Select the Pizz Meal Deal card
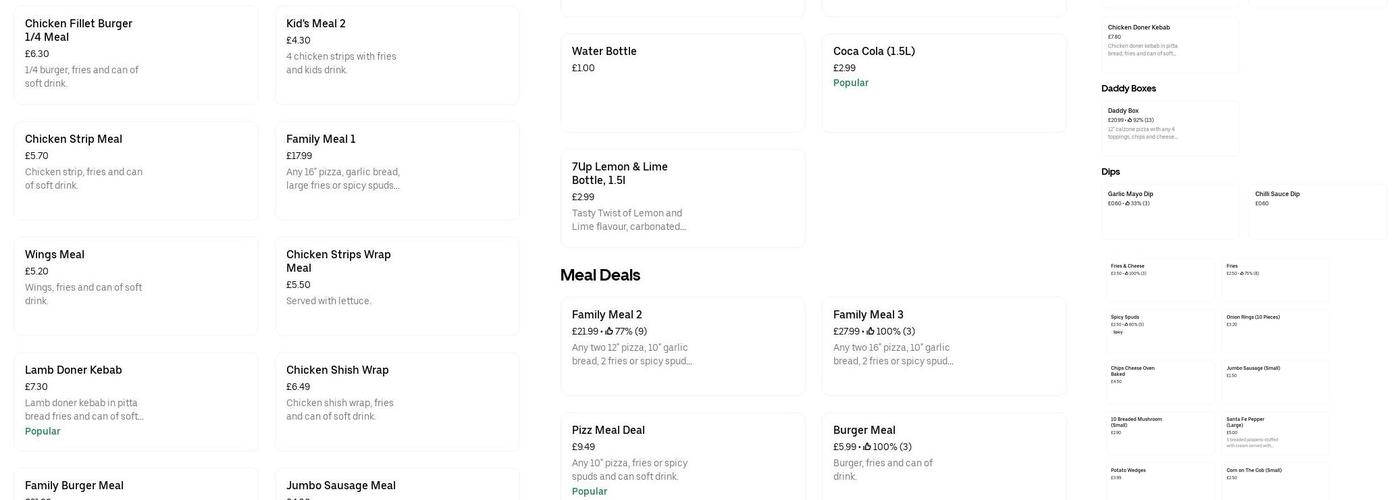The width and height of the screenshot is (1400, 500). (x=682, y=455)
